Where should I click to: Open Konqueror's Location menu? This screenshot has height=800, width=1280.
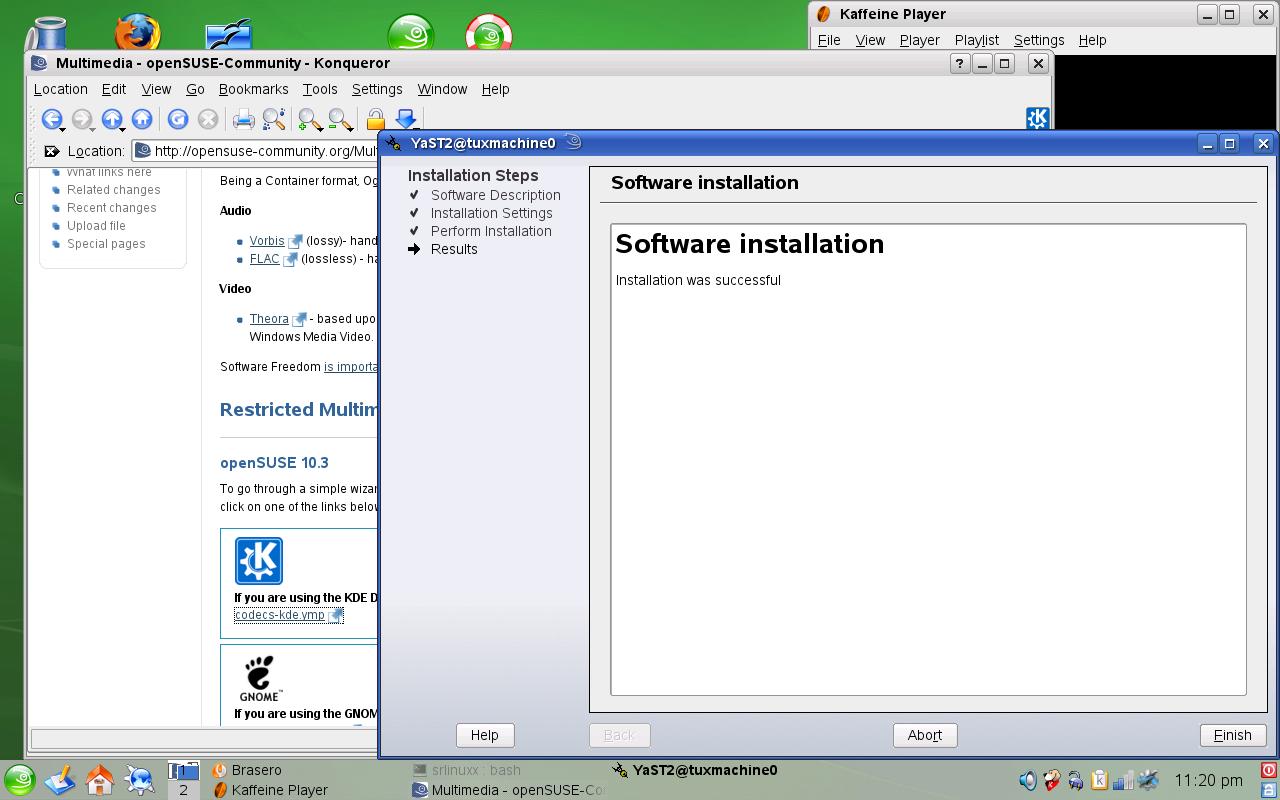61,89
